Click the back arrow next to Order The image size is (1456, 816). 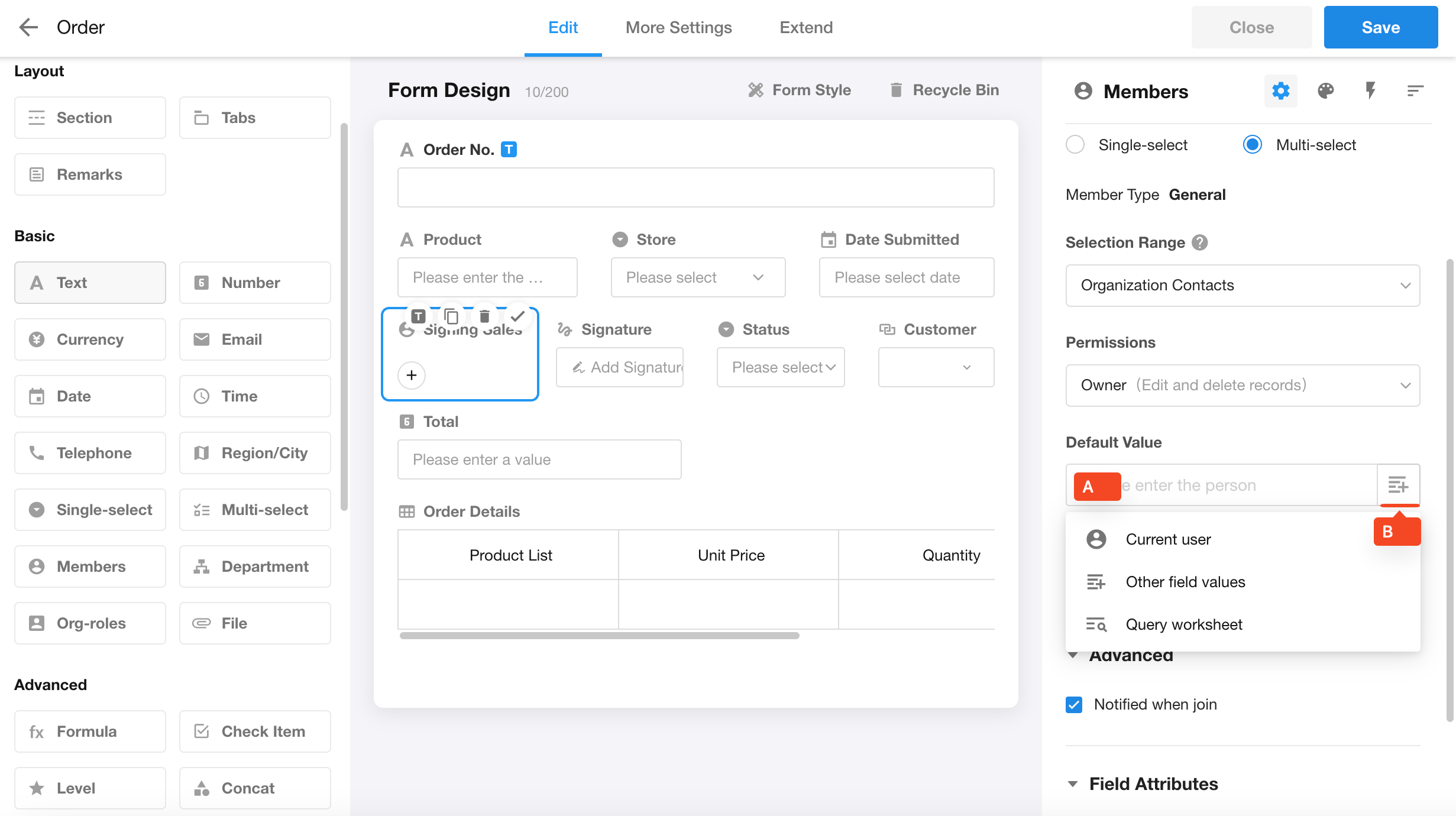tap(28, 27)
